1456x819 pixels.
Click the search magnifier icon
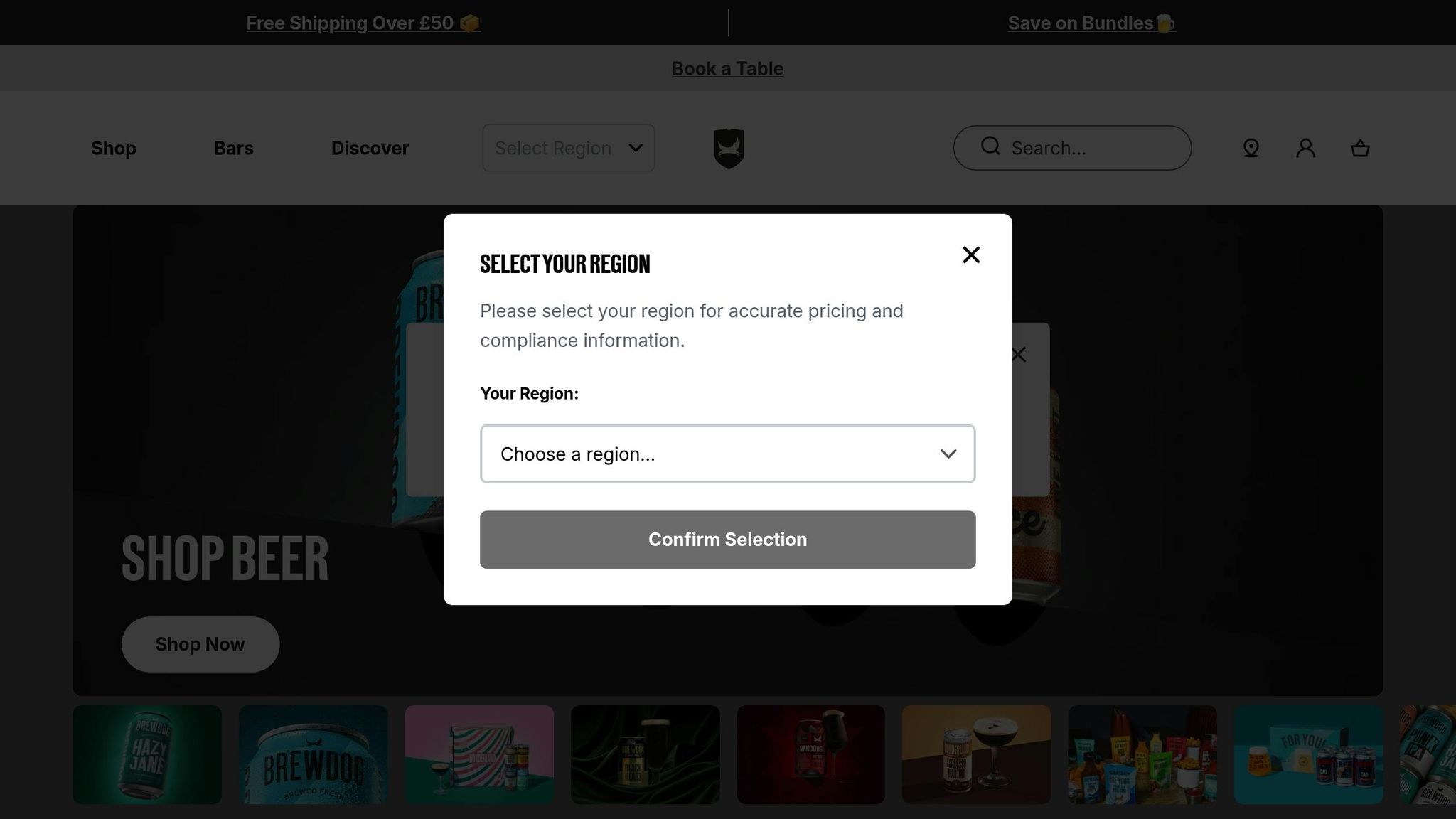[990, 146]
